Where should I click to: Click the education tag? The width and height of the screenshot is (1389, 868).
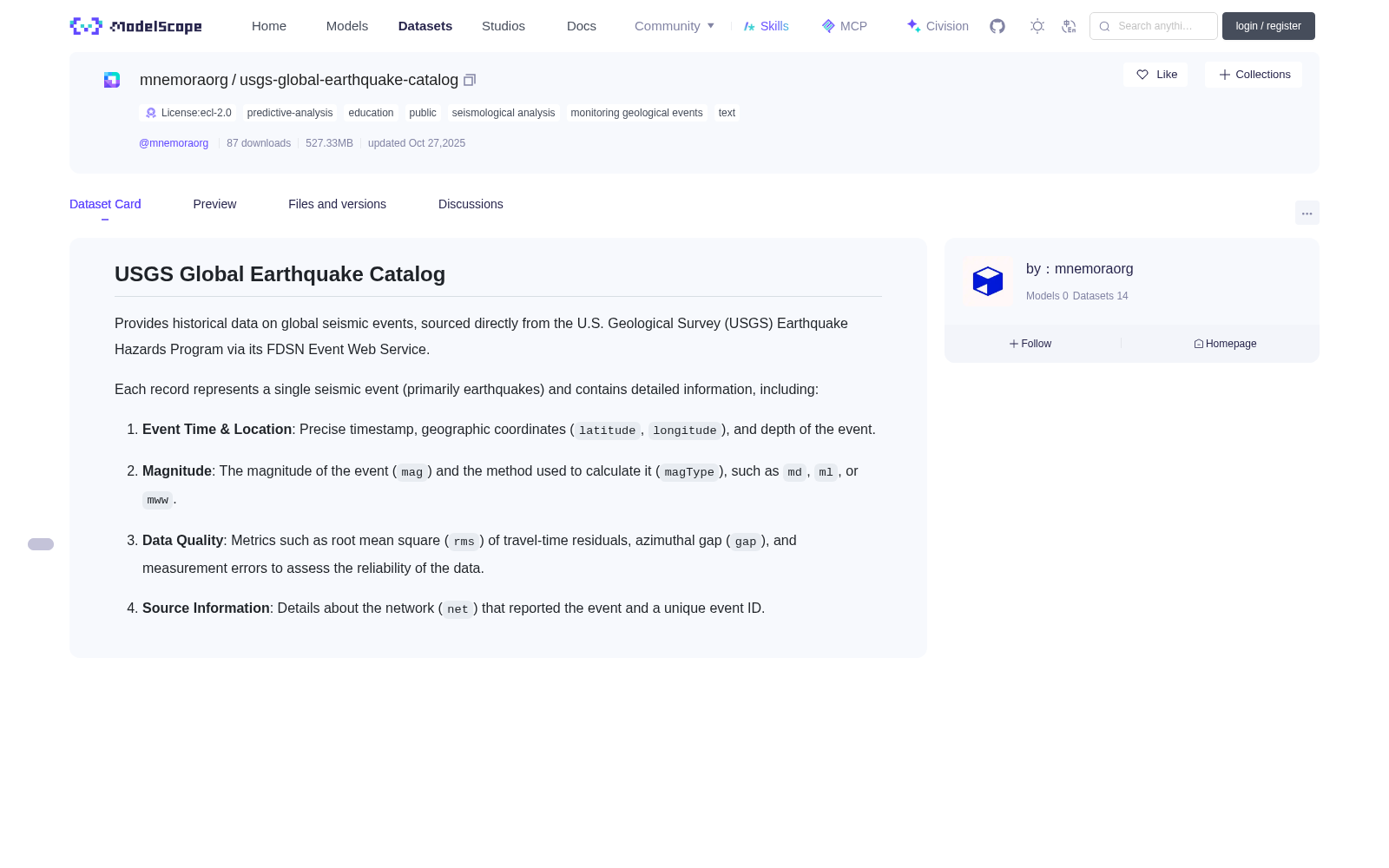pos(371,113)
